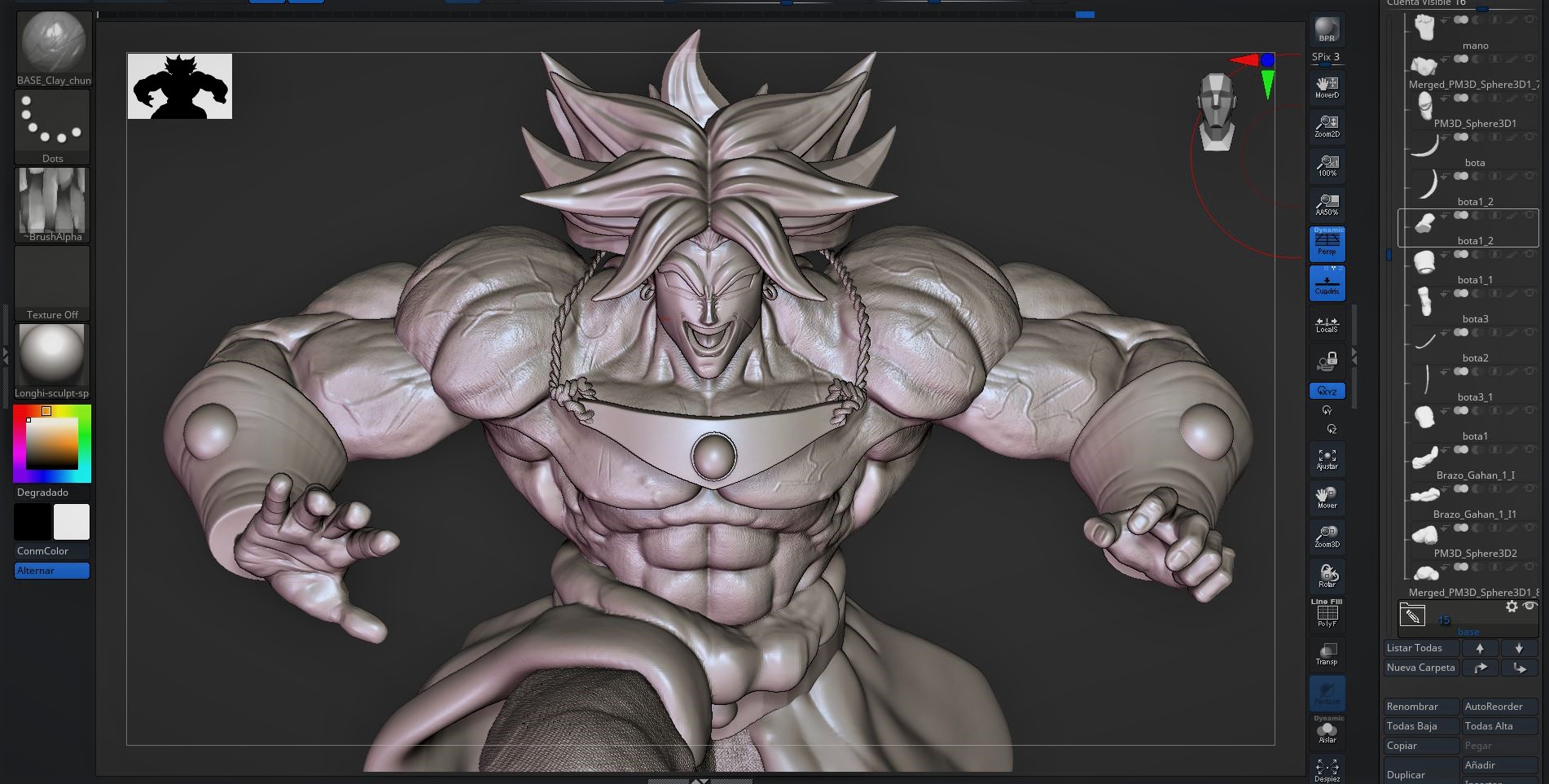Move the subtool up with the up arrow
The image size is (1549, 784).
[1480, 648]
